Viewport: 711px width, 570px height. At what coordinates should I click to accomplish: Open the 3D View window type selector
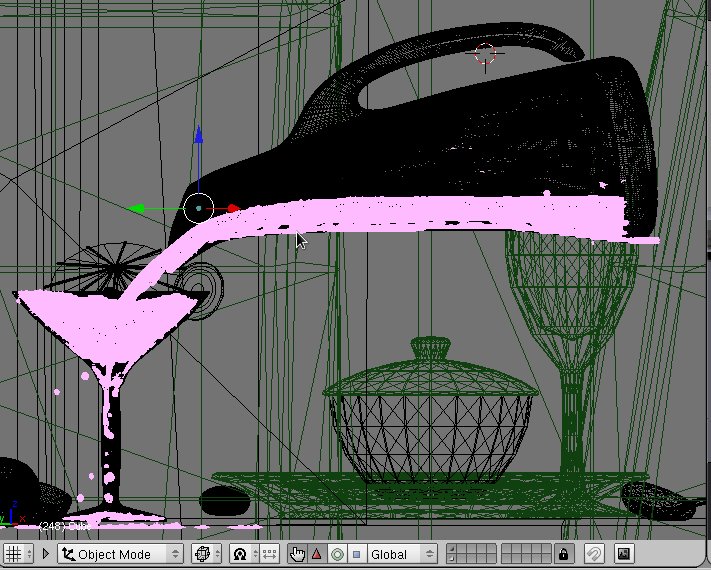tap(17, 554)
